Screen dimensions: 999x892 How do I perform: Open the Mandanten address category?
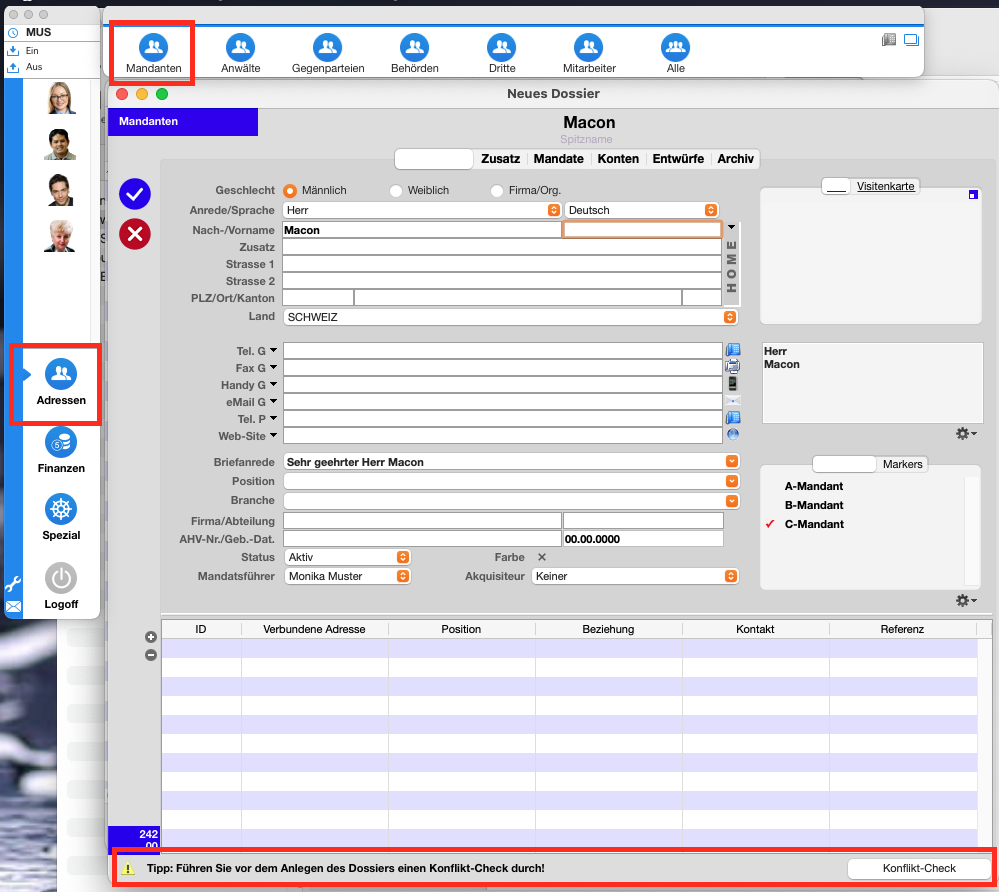(x=153, y=54)
